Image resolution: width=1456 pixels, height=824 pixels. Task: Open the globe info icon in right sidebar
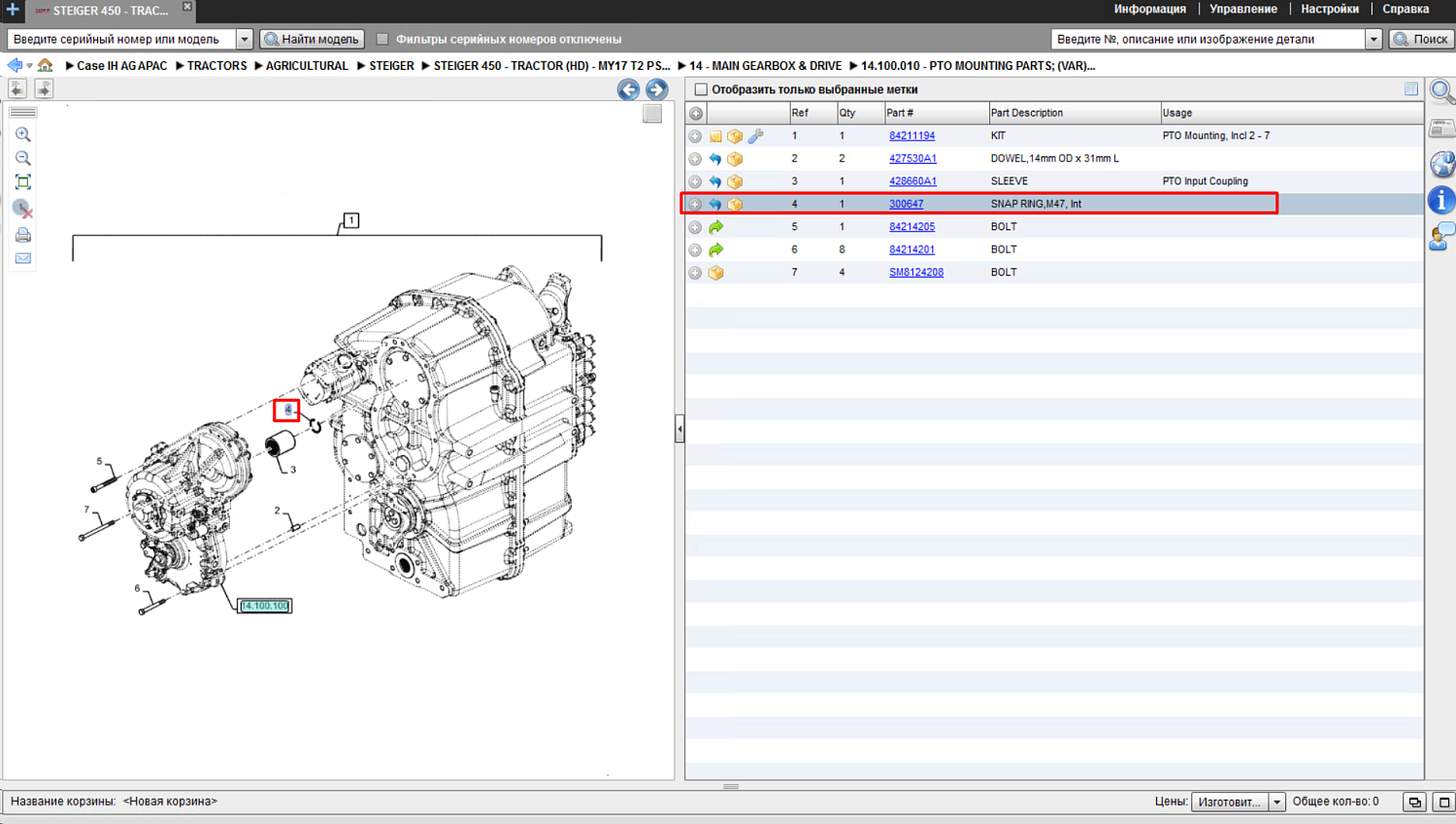pos(1441,164)
